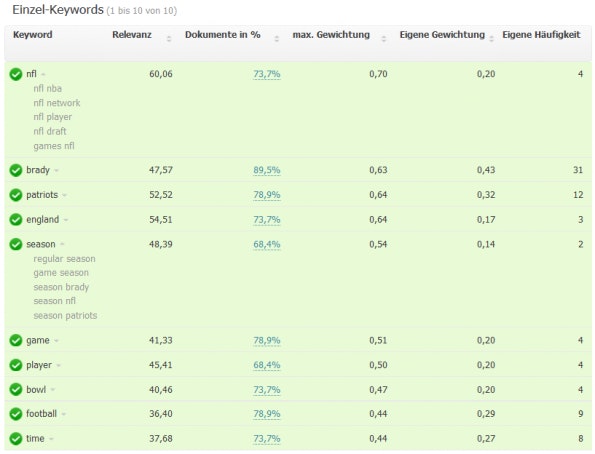The height and width of the screenshot is (454, 595).
Task: Open the 73,7% link in nfl row
Action: click(267, 74)
